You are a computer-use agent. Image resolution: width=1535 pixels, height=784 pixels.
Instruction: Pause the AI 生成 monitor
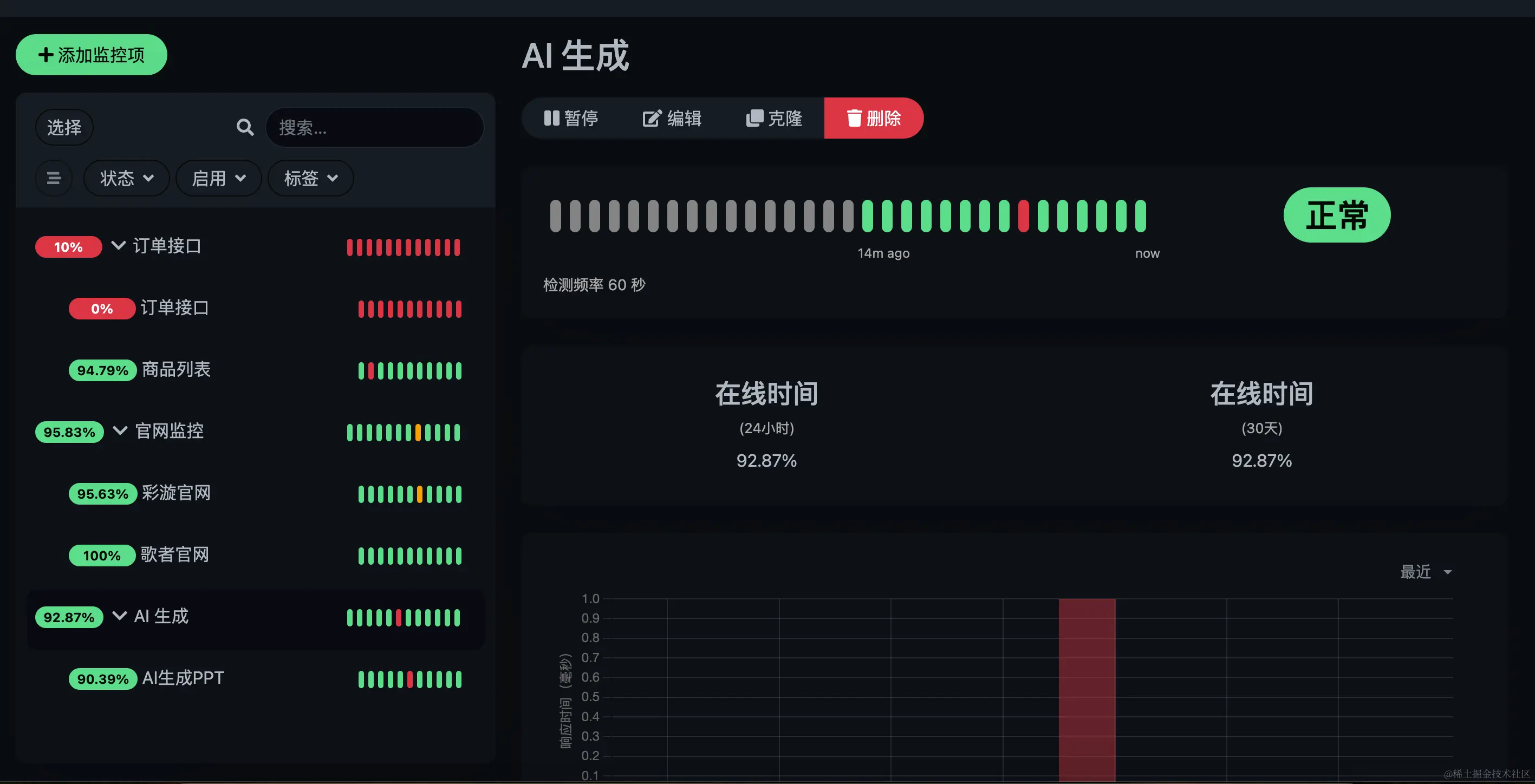tap(571, 118)
